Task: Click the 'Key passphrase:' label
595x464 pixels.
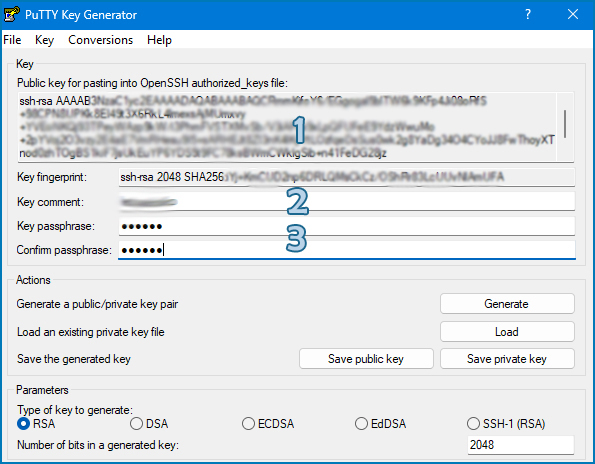Action: [56, 226]
